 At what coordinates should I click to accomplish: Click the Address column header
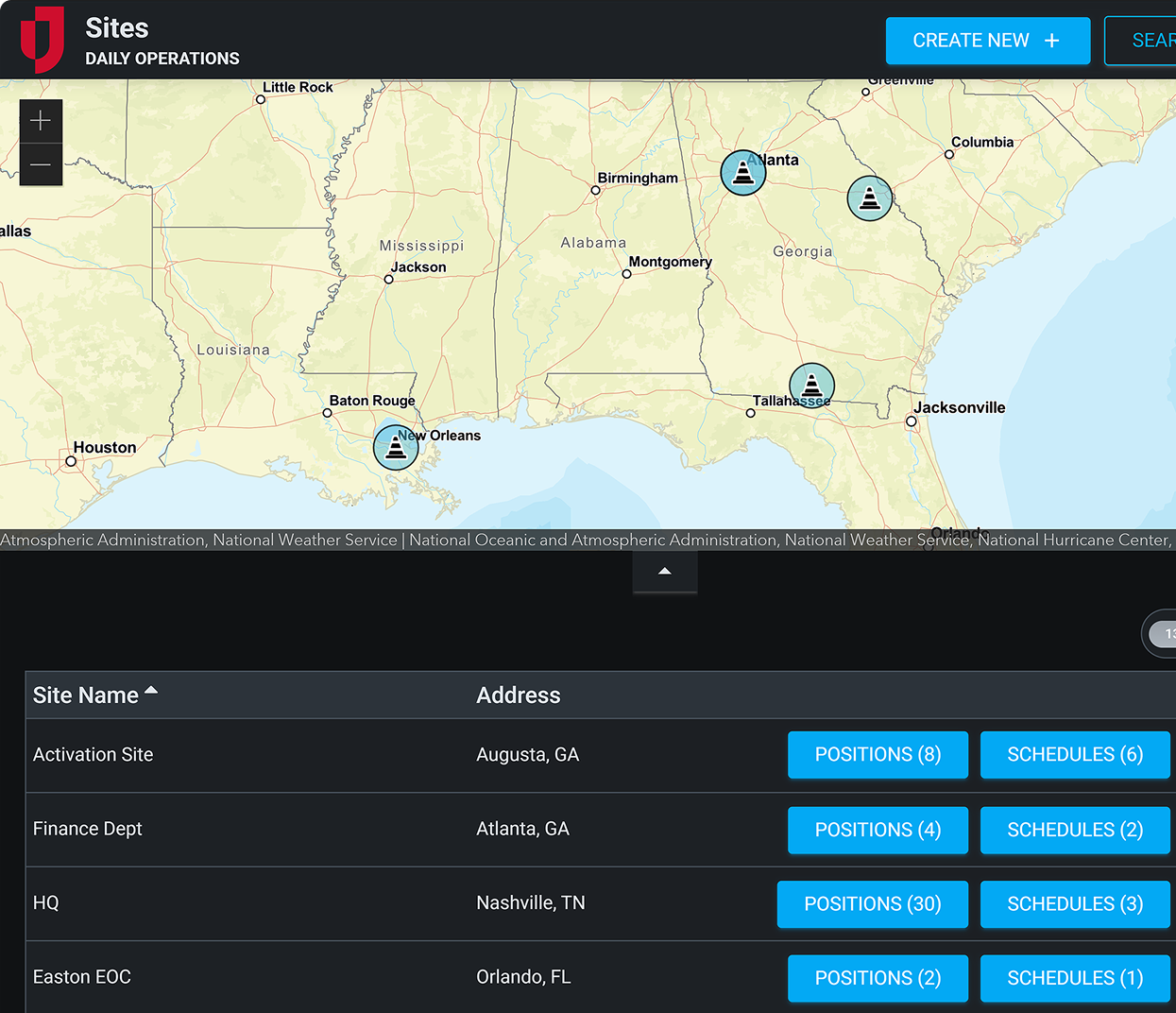[x=518, y=695]
